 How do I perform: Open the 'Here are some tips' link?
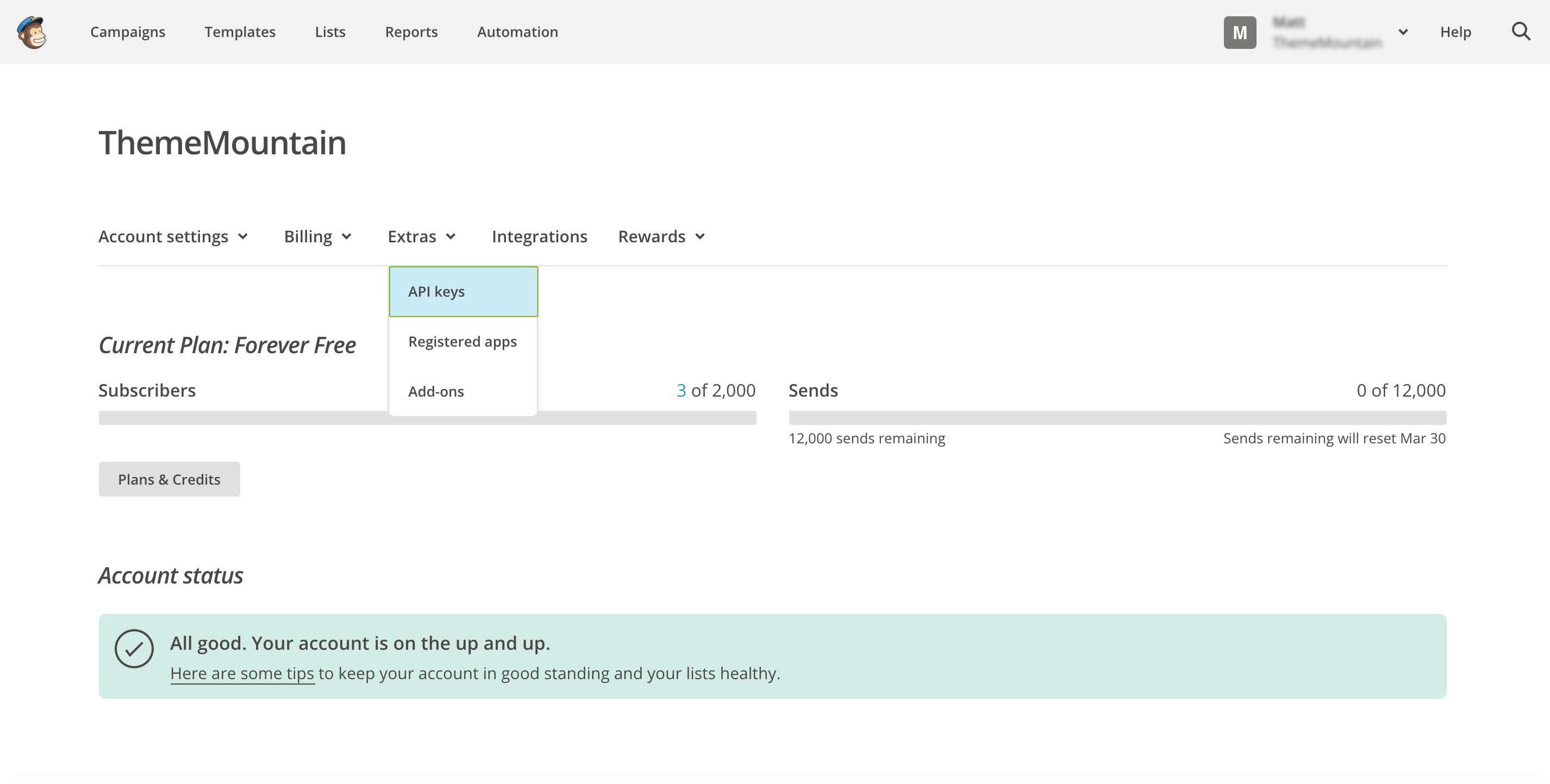[242, 673]
